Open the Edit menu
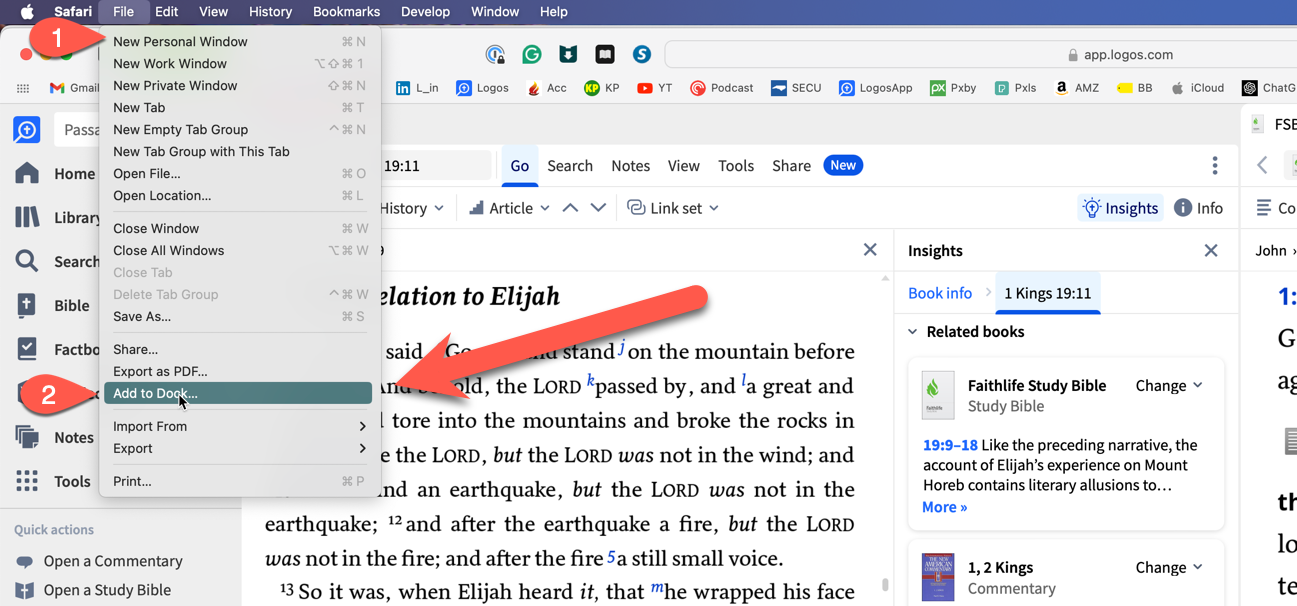The width and height of the screenshot is (1297, 606). pos(166,12)
